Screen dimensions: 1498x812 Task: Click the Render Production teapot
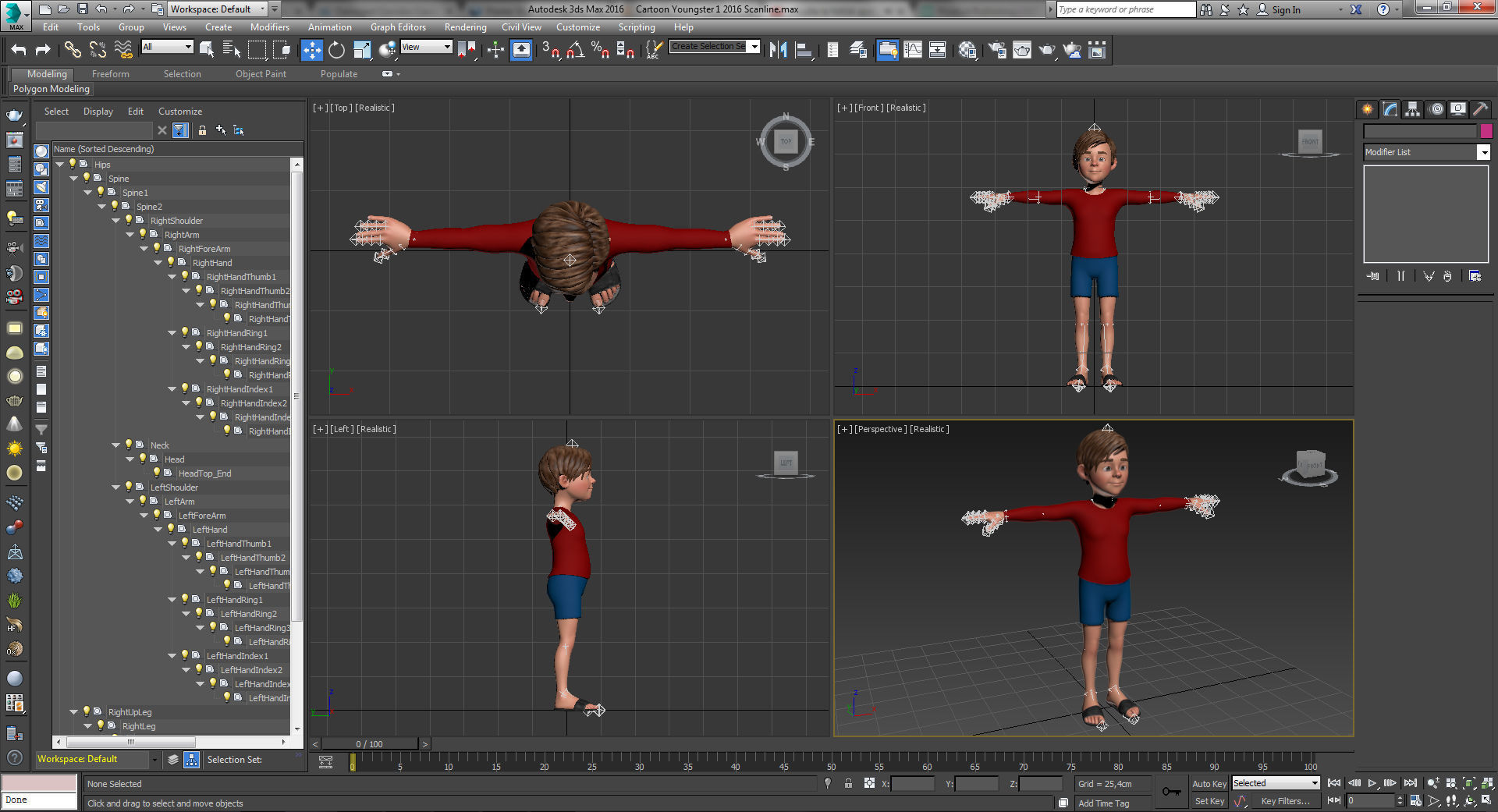(x=1047, y=51)
